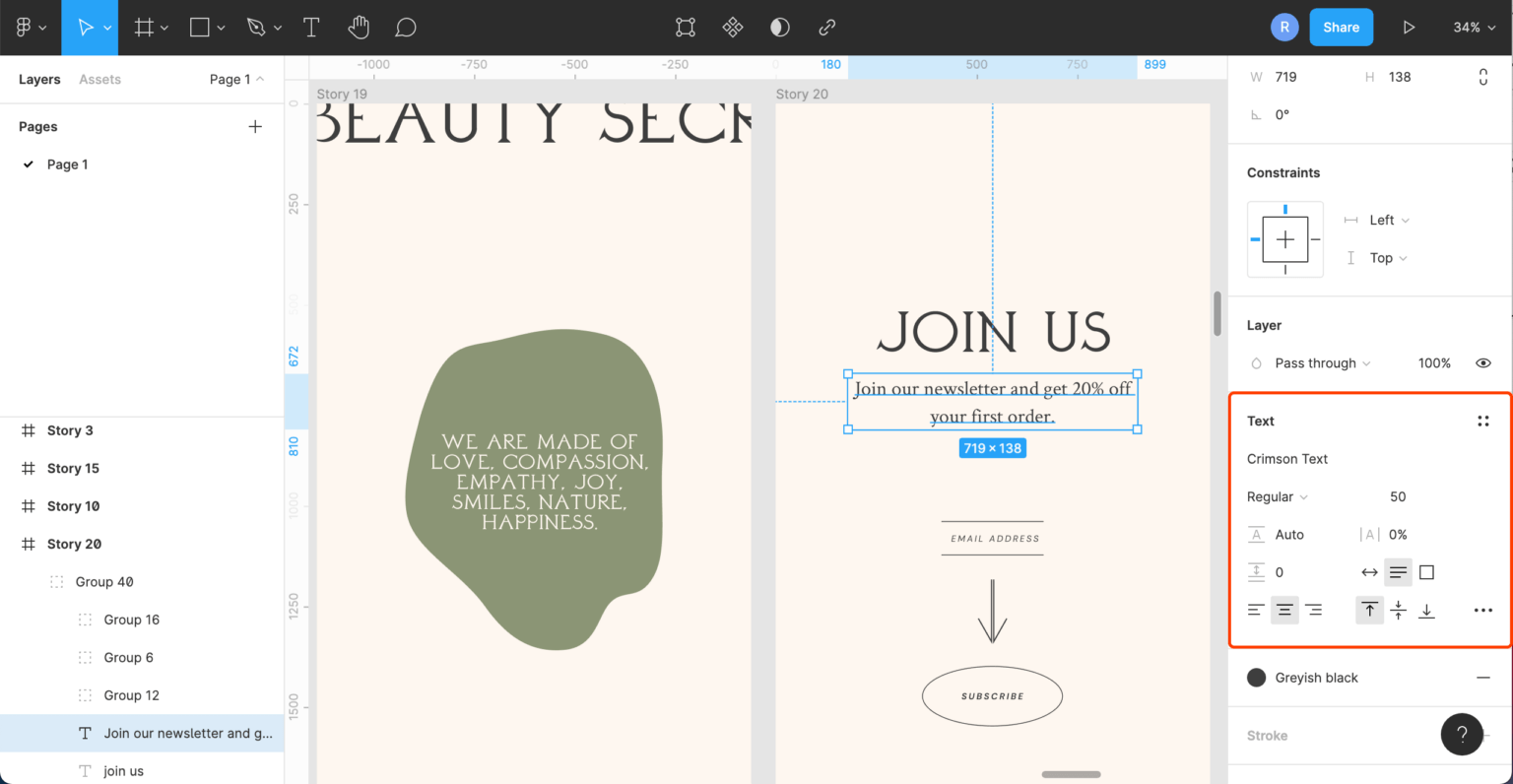The height and width of the screenshot is (784, 1513).
Task: Activate the comment tool
Action: coord(405,28)
